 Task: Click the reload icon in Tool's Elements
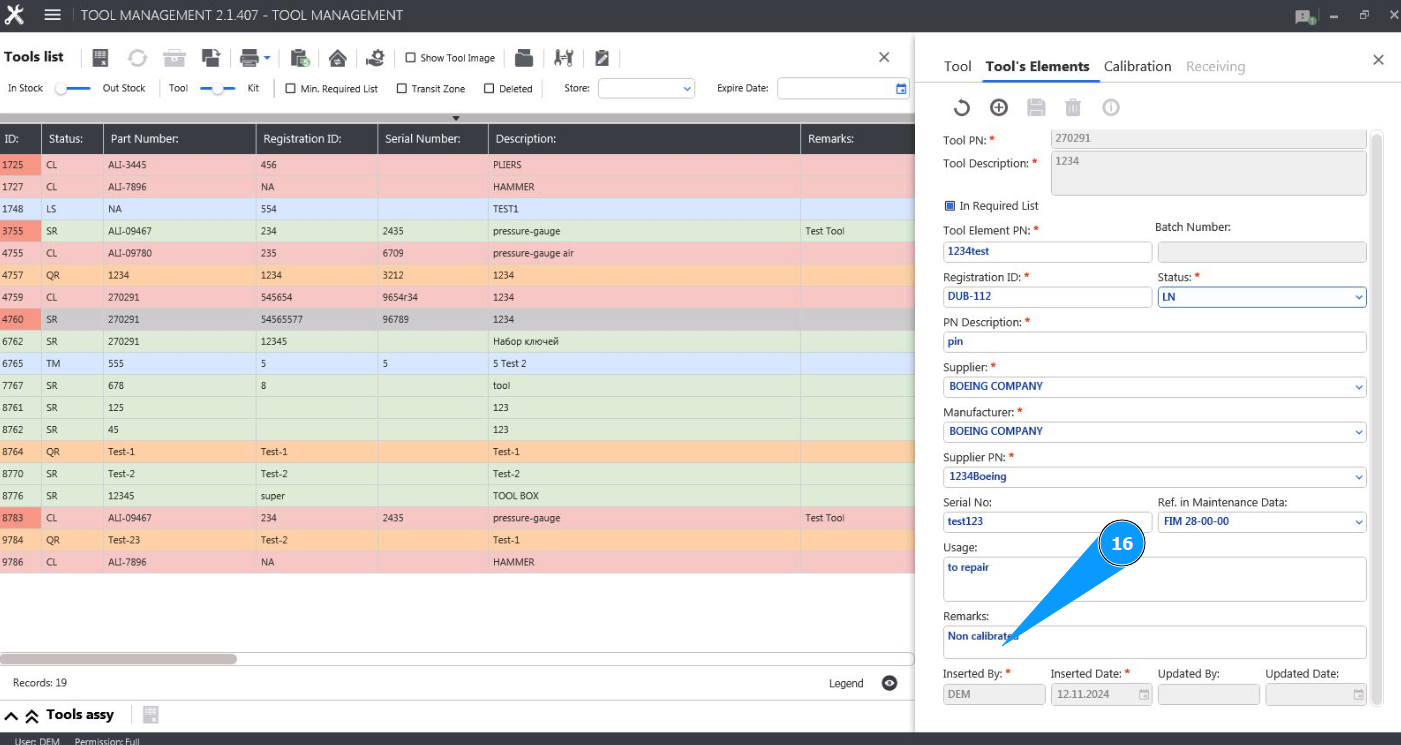point(961,108)
